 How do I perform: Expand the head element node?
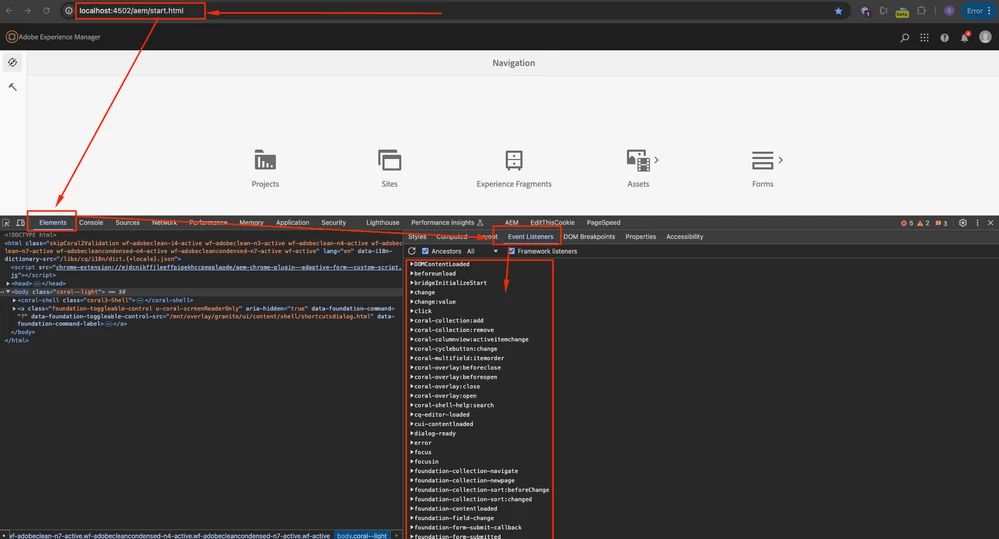tap(8, 284)
